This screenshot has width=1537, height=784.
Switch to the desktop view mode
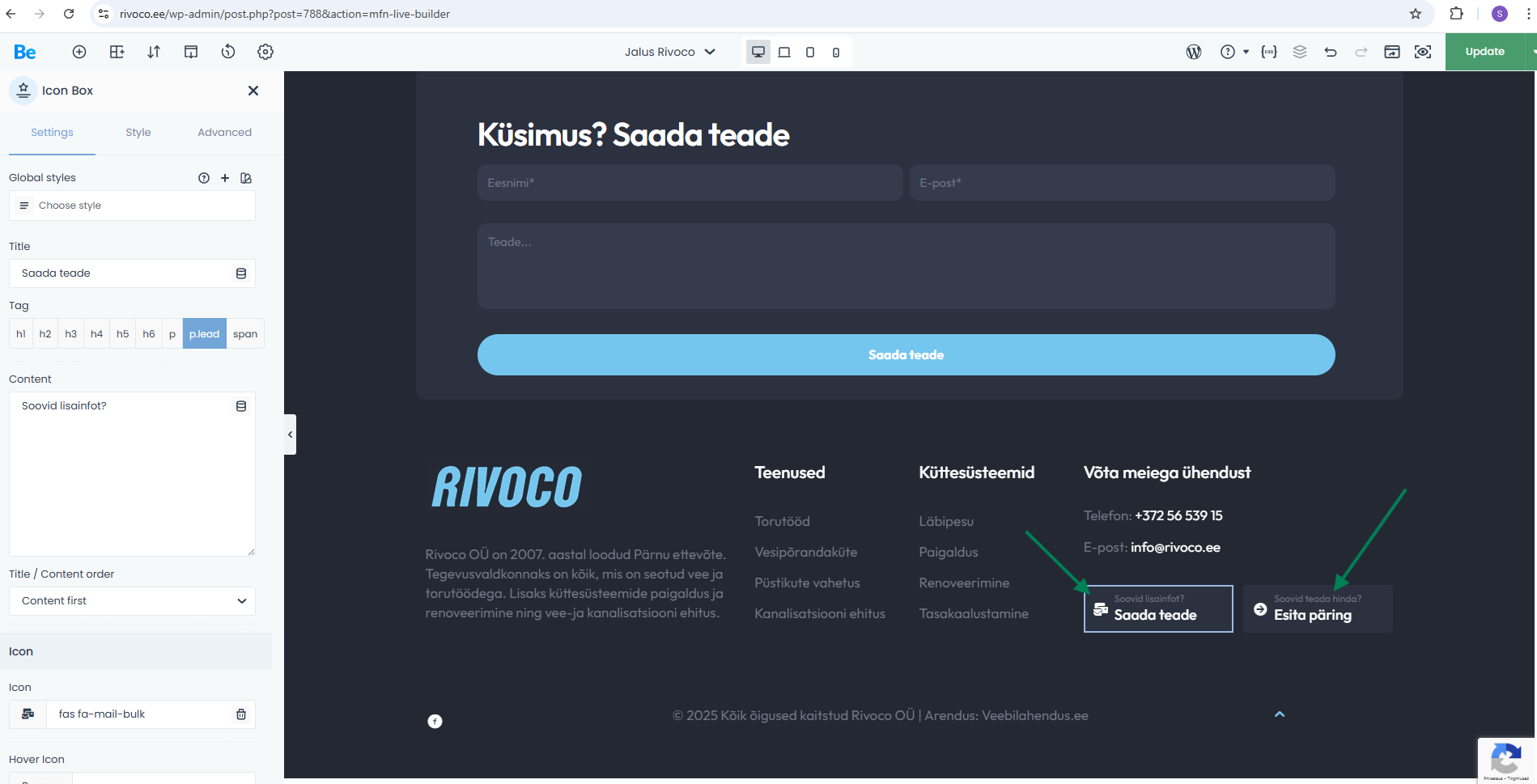[758, 52]
